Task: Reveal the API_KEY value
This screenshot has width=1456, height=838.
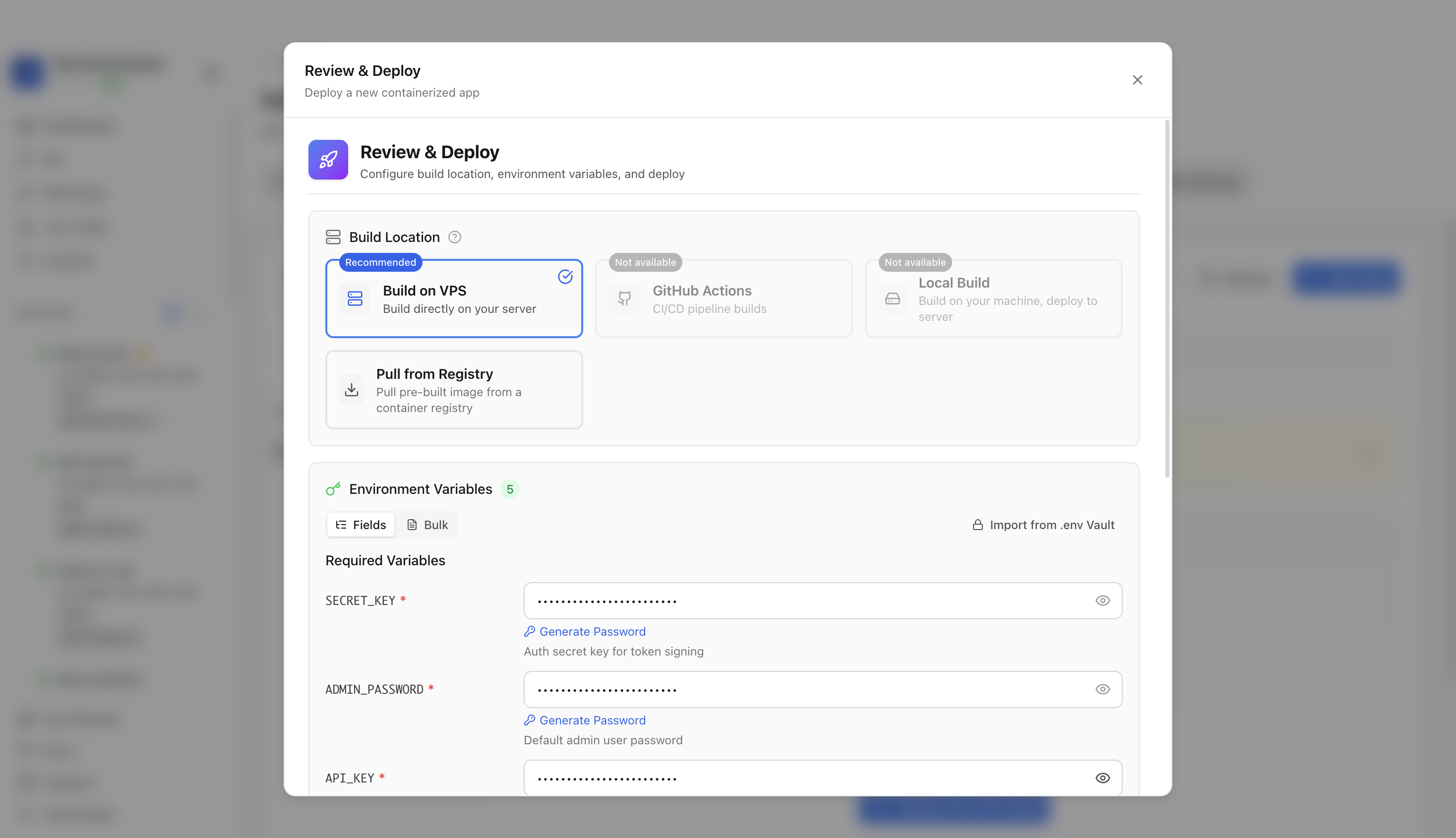Action: (1102, 778)
